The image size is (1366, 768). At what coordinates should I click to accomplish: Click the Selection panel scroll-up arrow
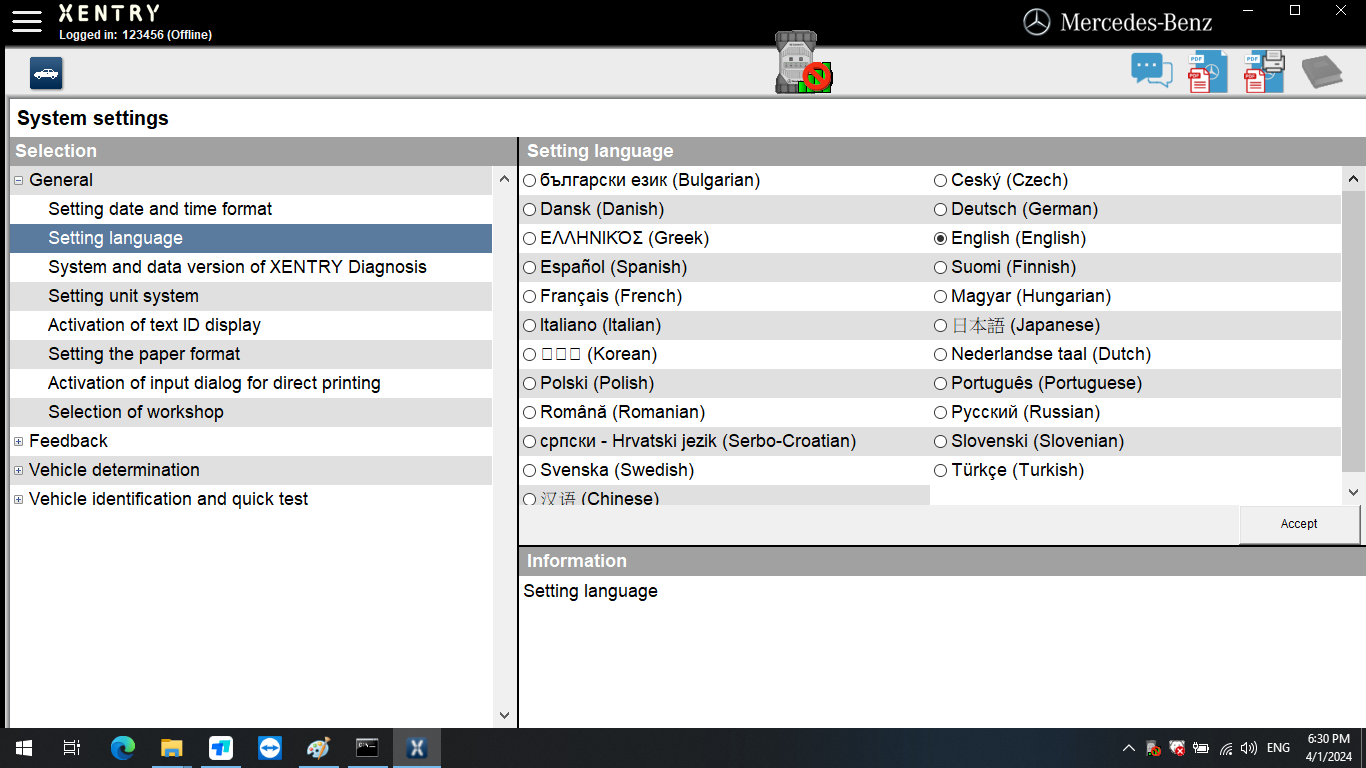click(504, 180)
